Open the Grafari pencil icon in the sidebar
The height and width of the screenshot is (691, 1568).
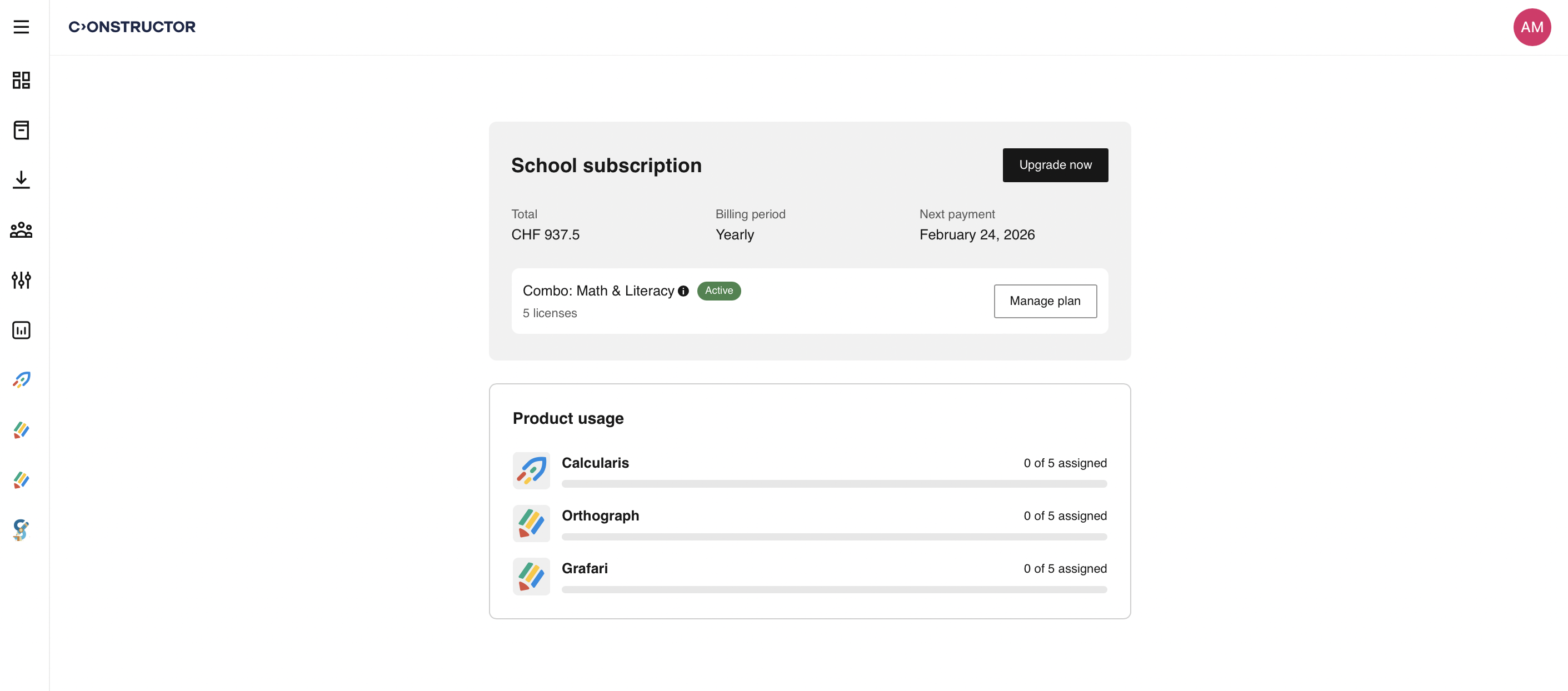[21, 480]
